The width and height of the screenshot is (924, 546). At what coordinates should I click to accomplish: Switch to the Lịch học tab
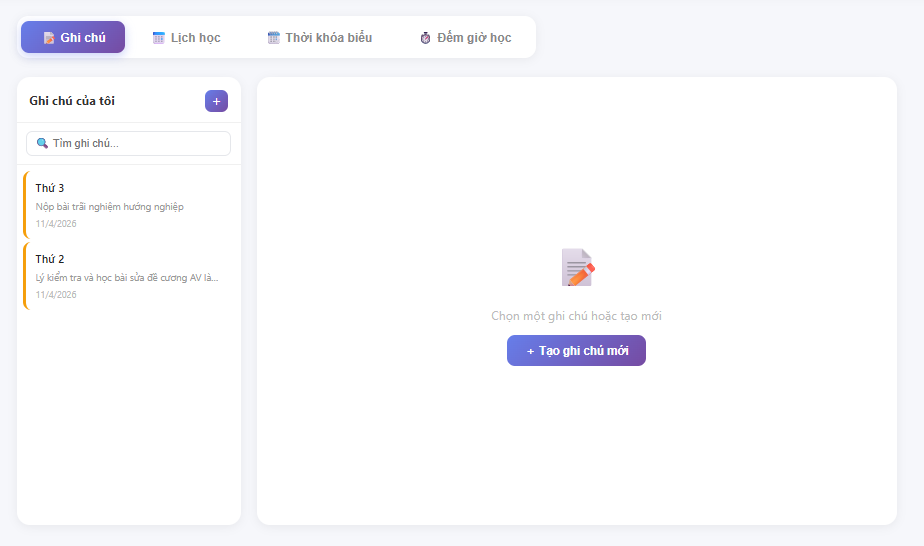tap(186, 38)
